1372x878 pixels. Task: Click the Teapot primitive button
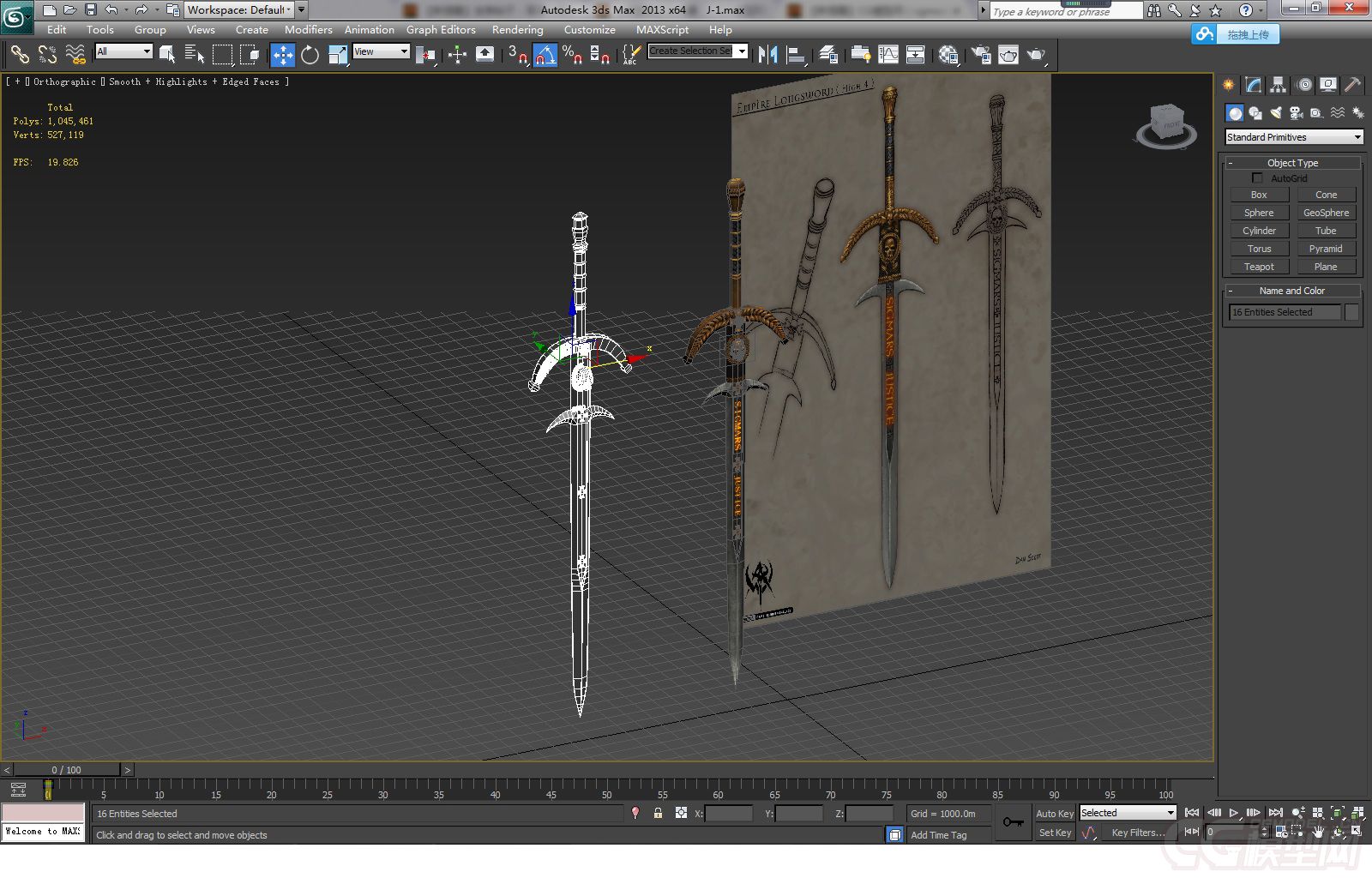[x=1259, y=267]
